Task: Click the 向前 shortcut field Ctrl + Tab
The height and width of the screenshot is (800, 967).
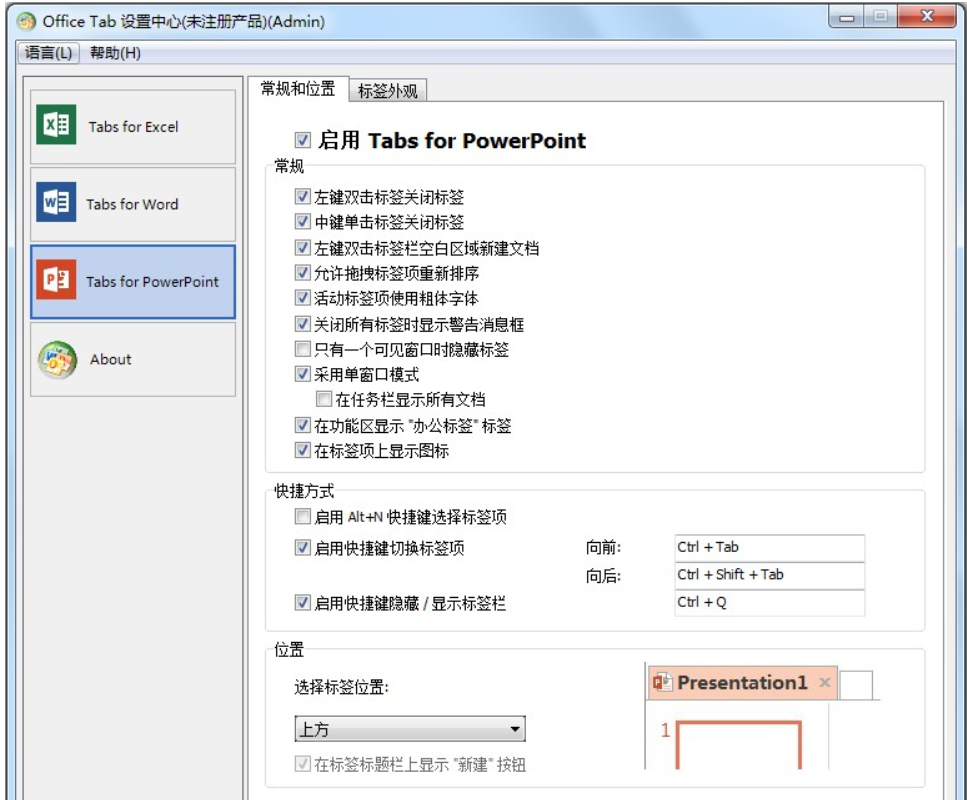Action: (770, 548)
